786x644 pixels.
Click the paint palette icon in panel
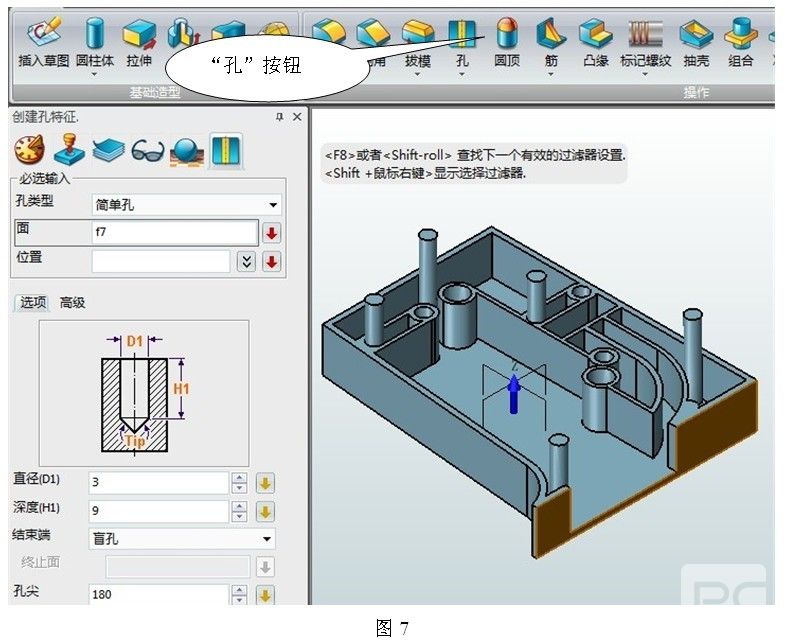pyautogui.click(x=29, y=152)
